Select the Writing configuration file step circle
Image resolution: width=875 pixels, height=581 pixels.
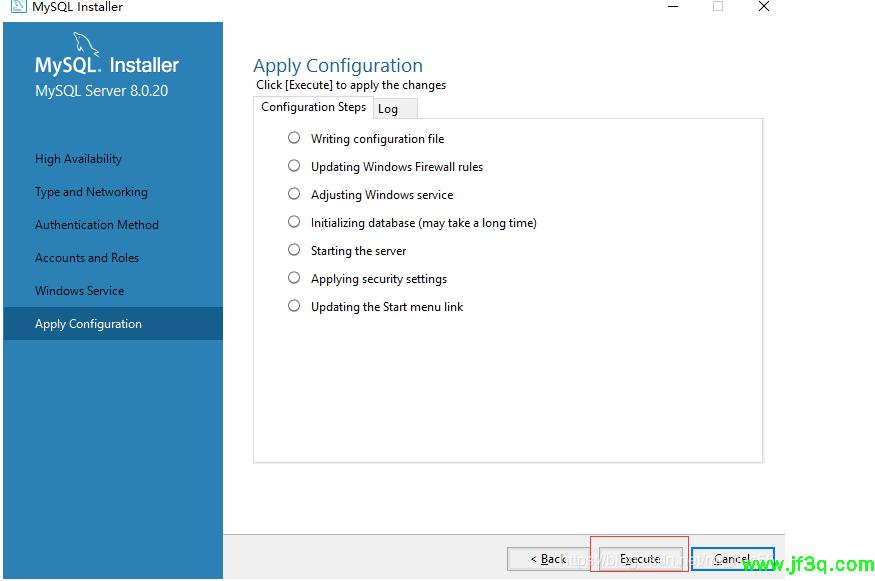294,138
